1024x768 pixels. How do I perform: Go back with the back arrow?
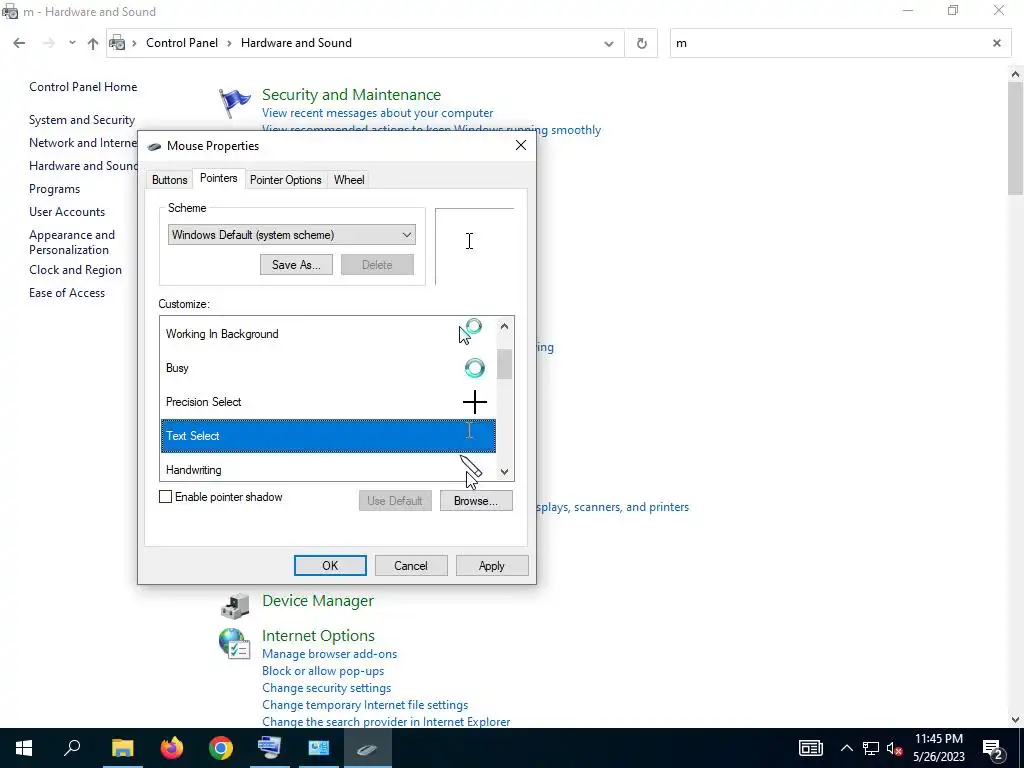pos(19,43)
